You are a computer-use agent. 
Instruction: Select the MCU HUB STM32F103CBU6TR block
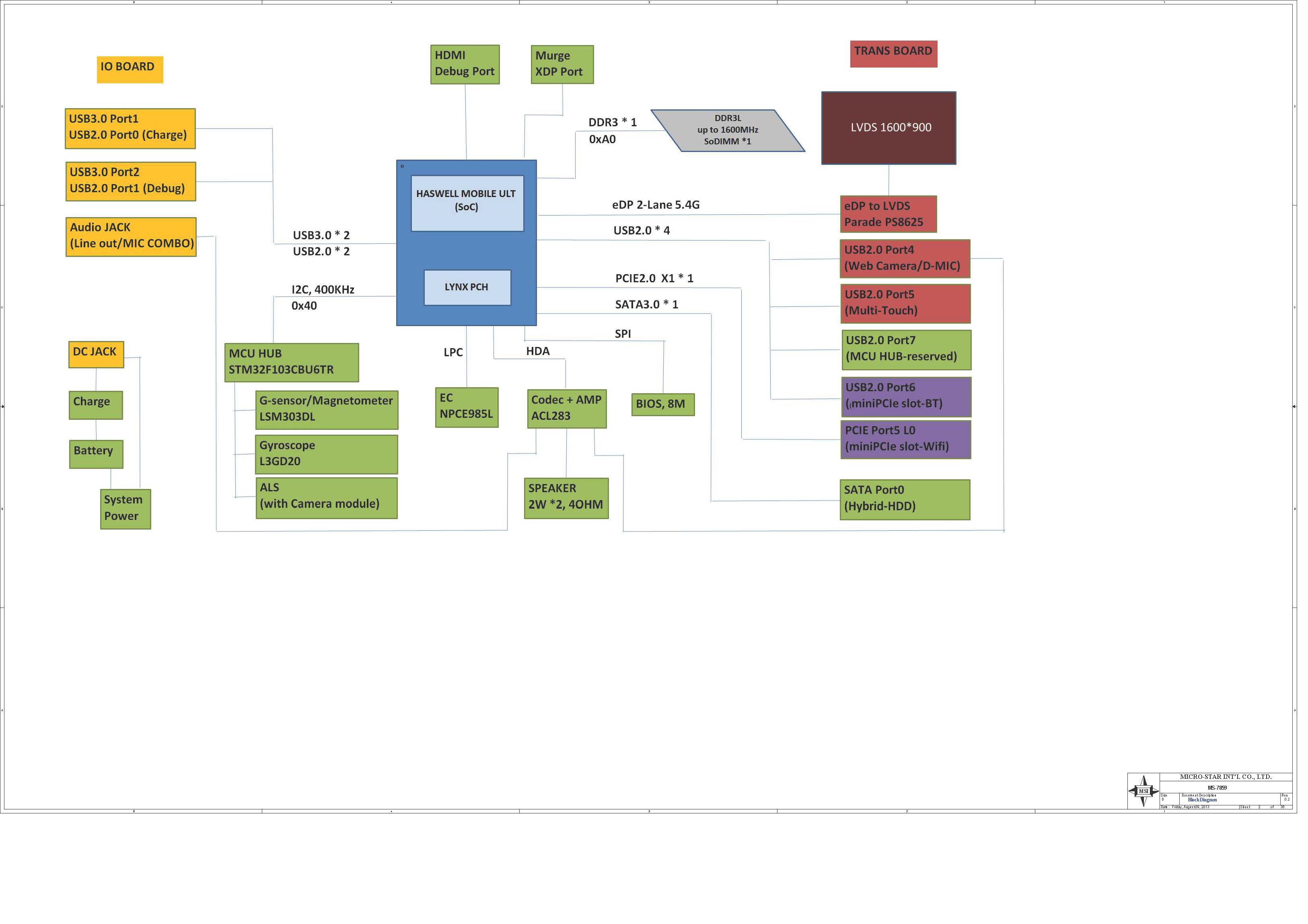(x=291, y=362)
